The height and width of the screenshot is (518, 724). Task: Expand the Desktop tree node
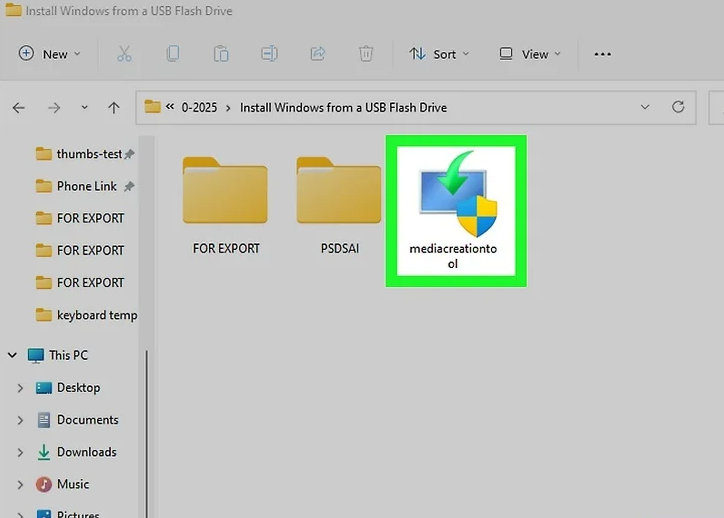20,388
